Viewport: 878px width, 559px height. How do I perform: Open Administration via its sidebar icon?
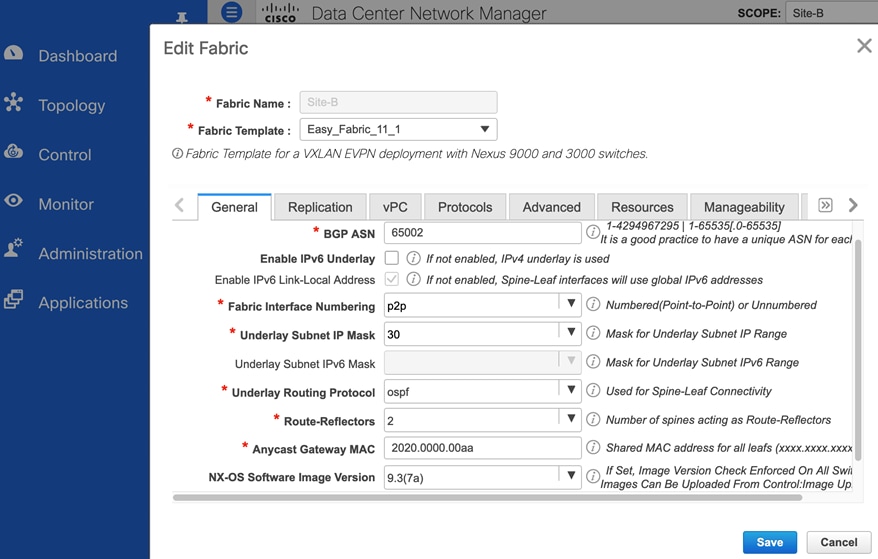[14, 250]
